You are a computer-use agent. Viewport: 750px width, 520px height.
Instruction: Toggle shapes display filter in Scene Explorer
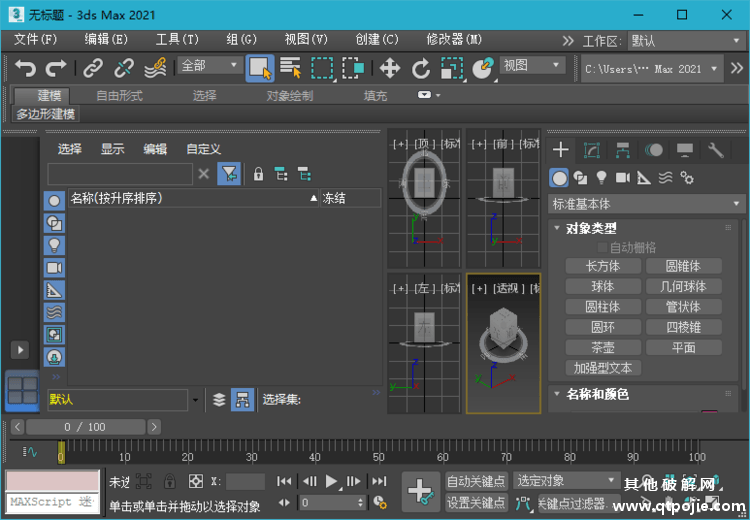click(54, 223)
